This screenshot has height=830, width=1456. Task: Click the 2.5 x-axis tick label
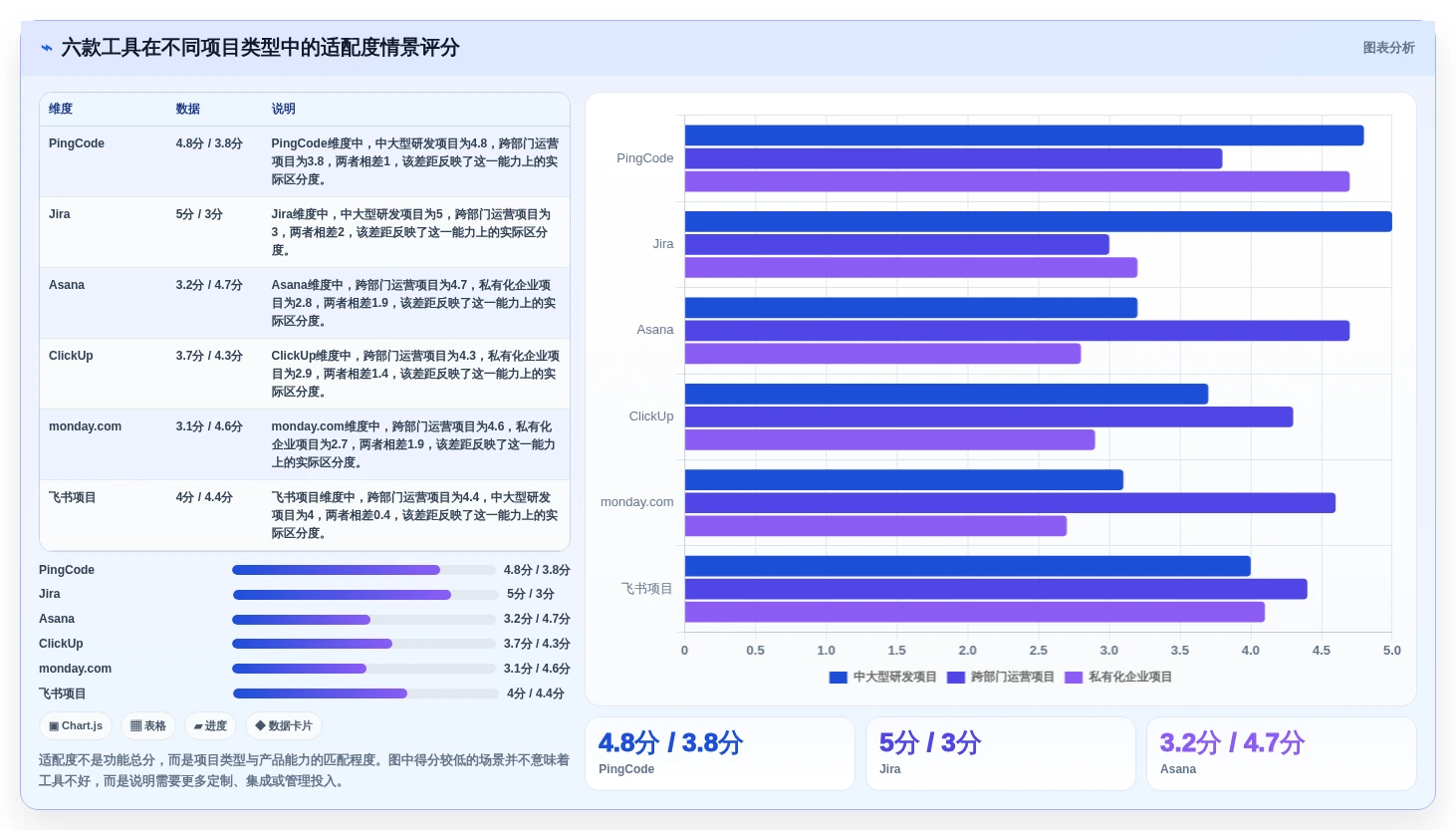point(1038,651)
